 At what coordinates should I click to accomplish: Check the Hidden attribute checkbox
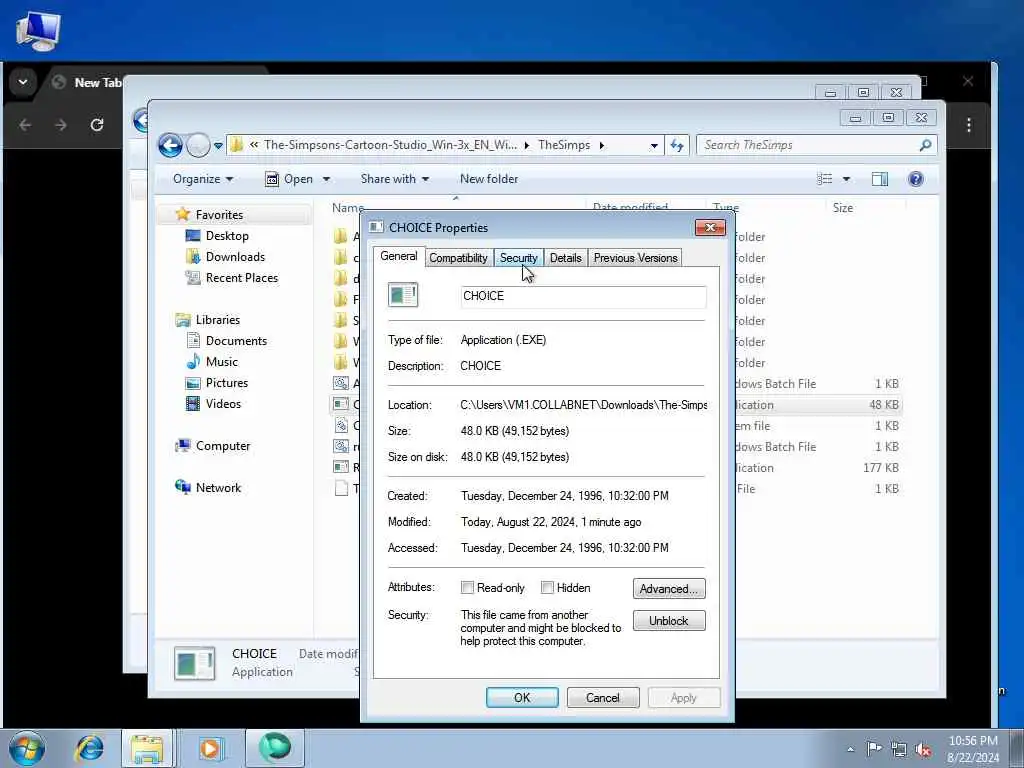[547, 588]
